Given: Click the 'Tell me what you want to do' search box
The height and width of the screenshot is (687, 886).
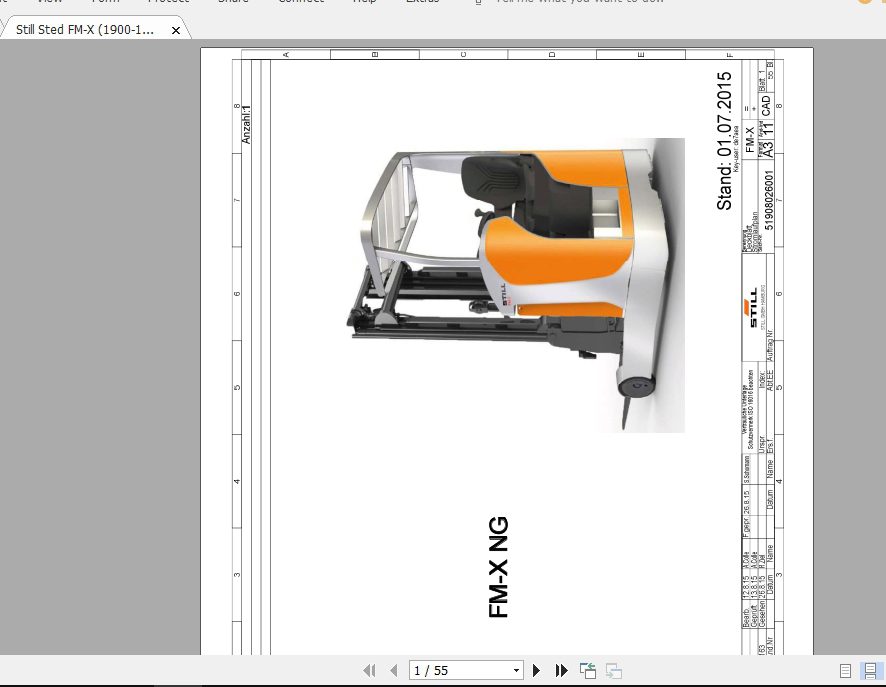Looking at the screenshot, I should (x=578, y=2).
